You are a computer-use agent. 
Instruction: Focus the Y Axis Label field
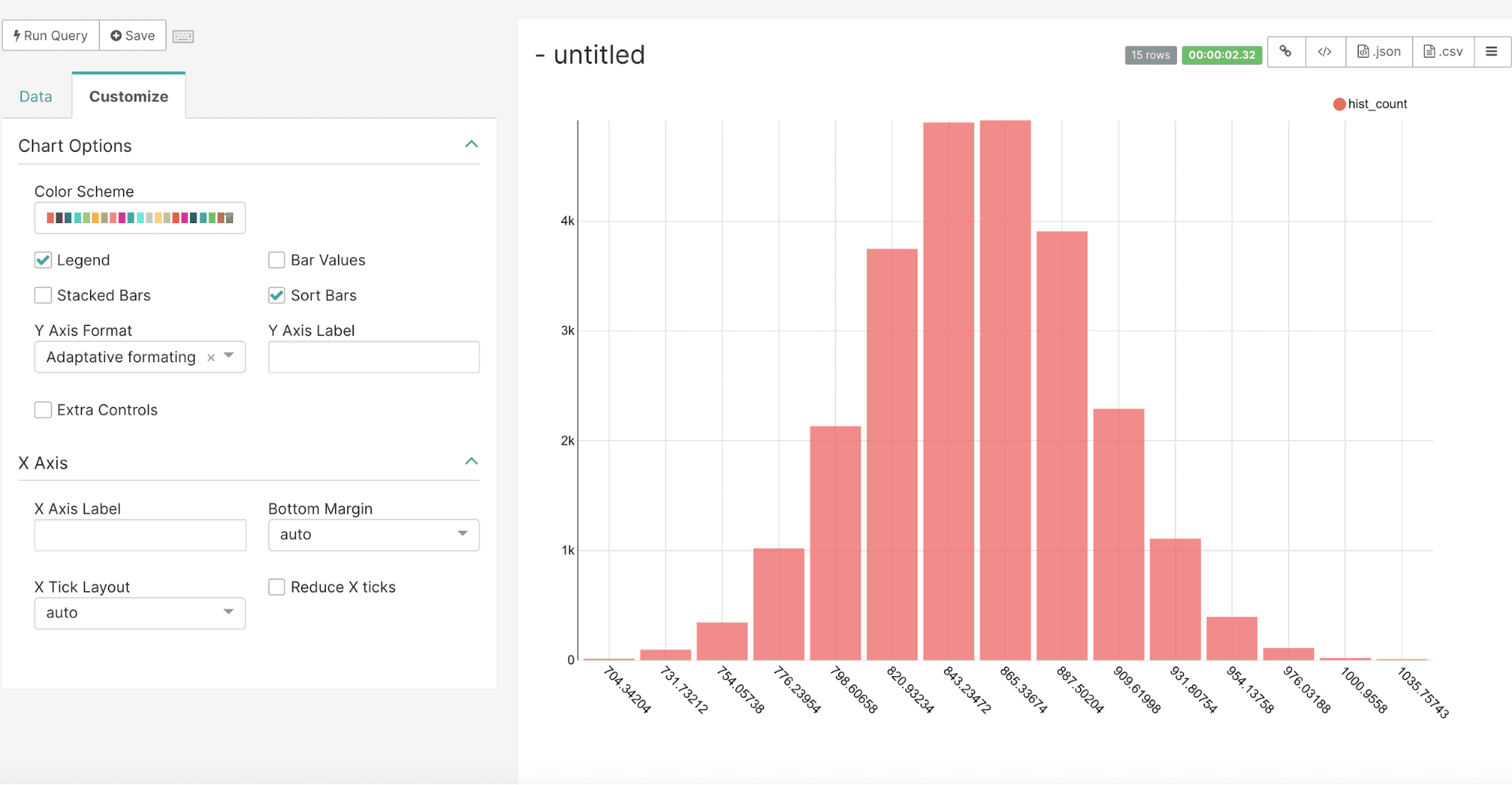pyautogui.click(x=374, y=357)
